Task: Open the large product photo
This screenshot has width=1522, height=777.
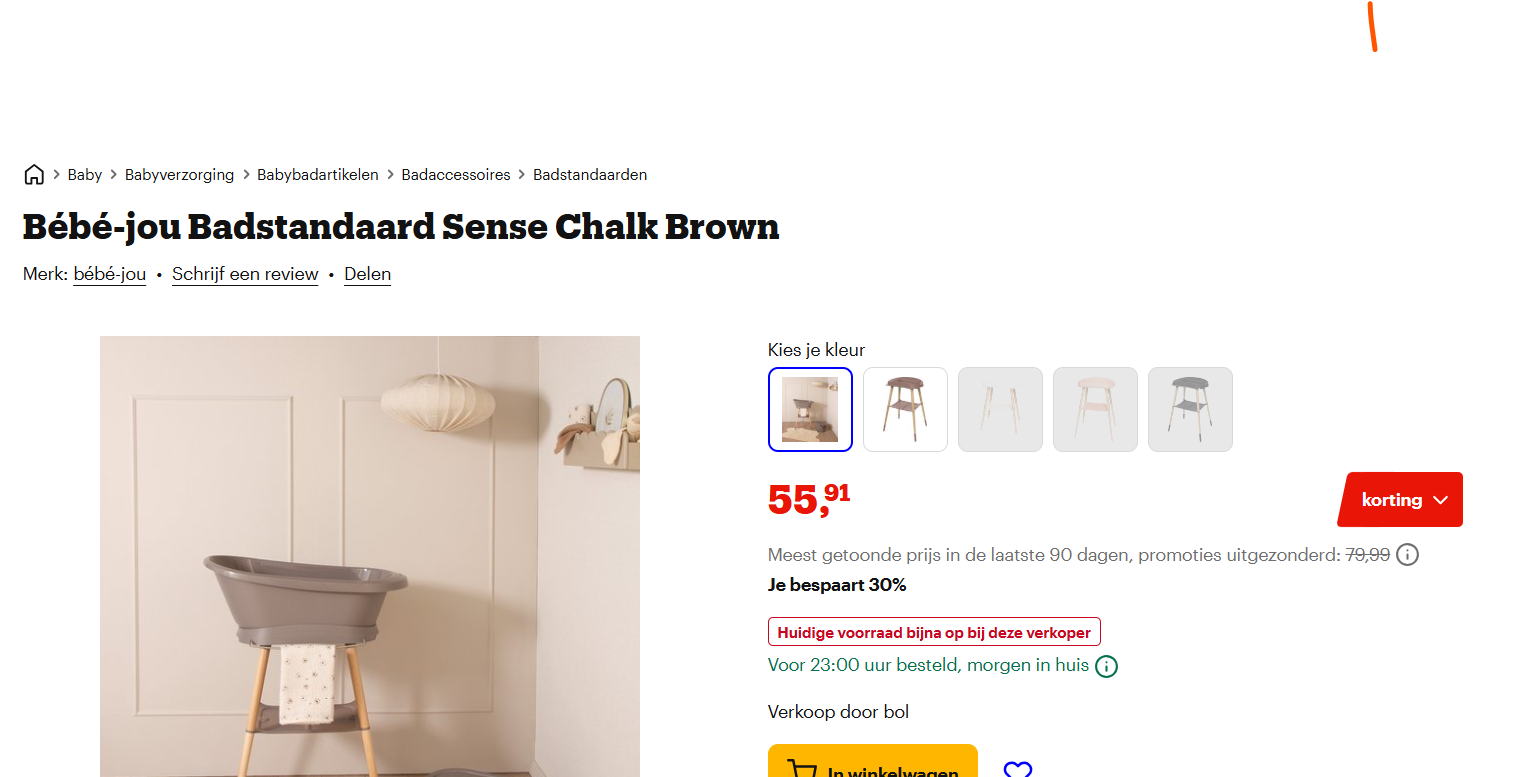Action: [x=370, y=556]
